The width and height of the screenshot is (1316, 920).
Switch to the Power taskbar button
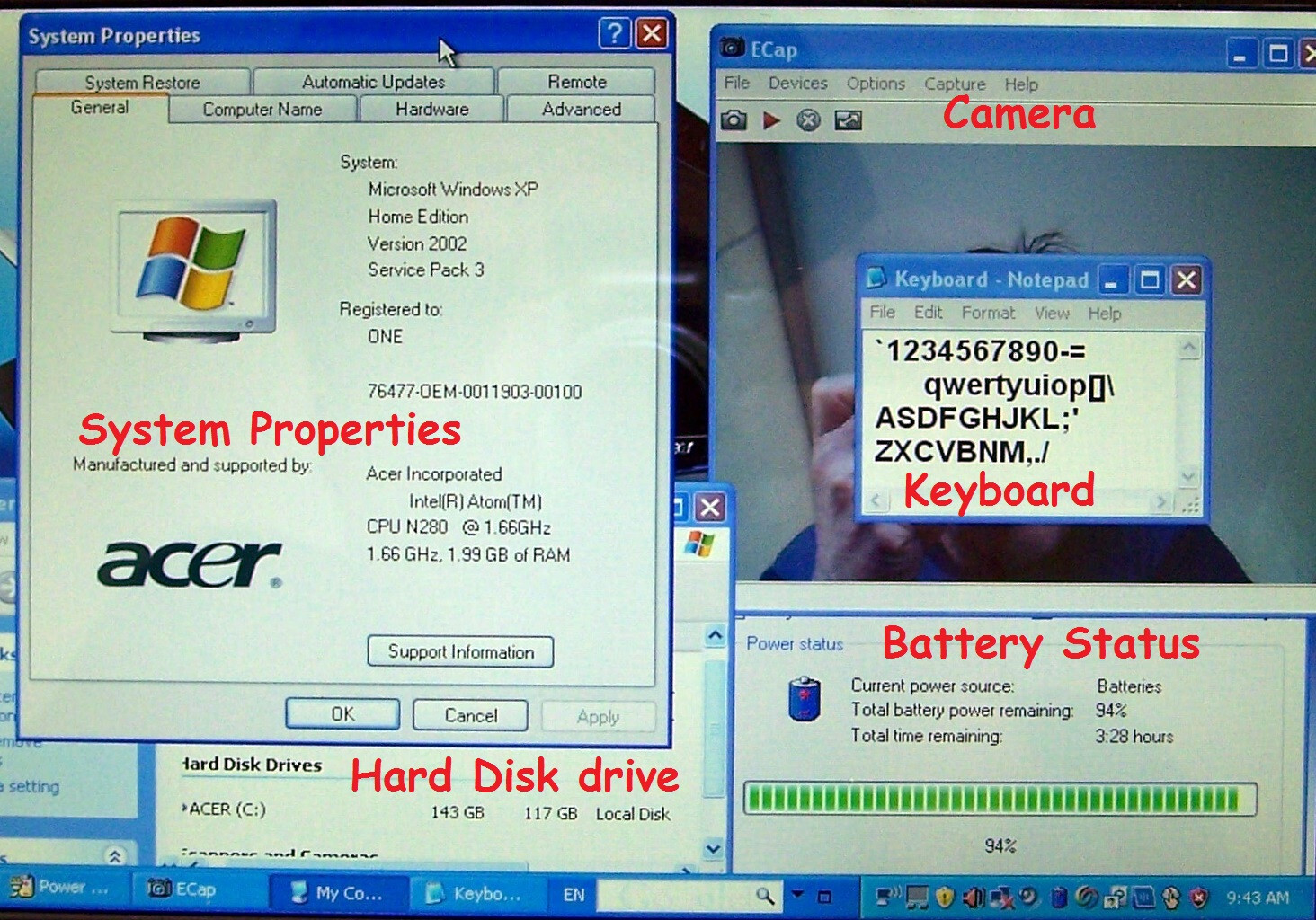click(63, 888)
